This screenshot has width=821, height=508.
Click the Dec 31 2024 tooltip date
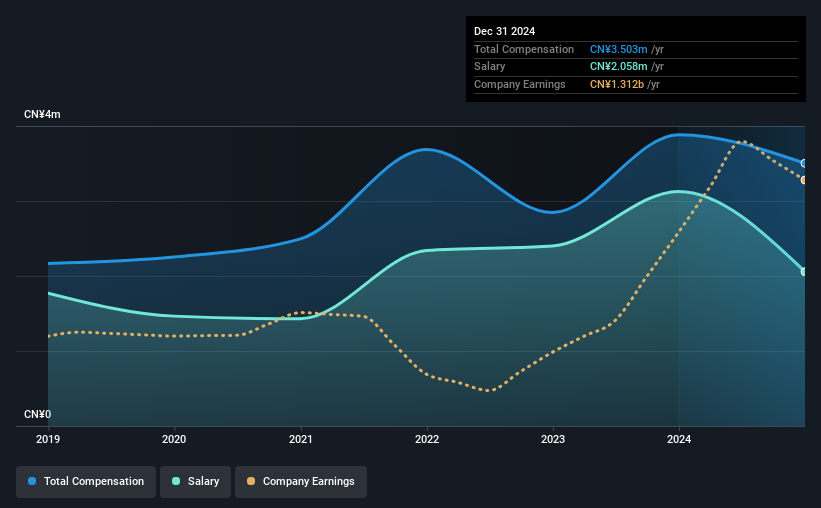pos(504,31)
